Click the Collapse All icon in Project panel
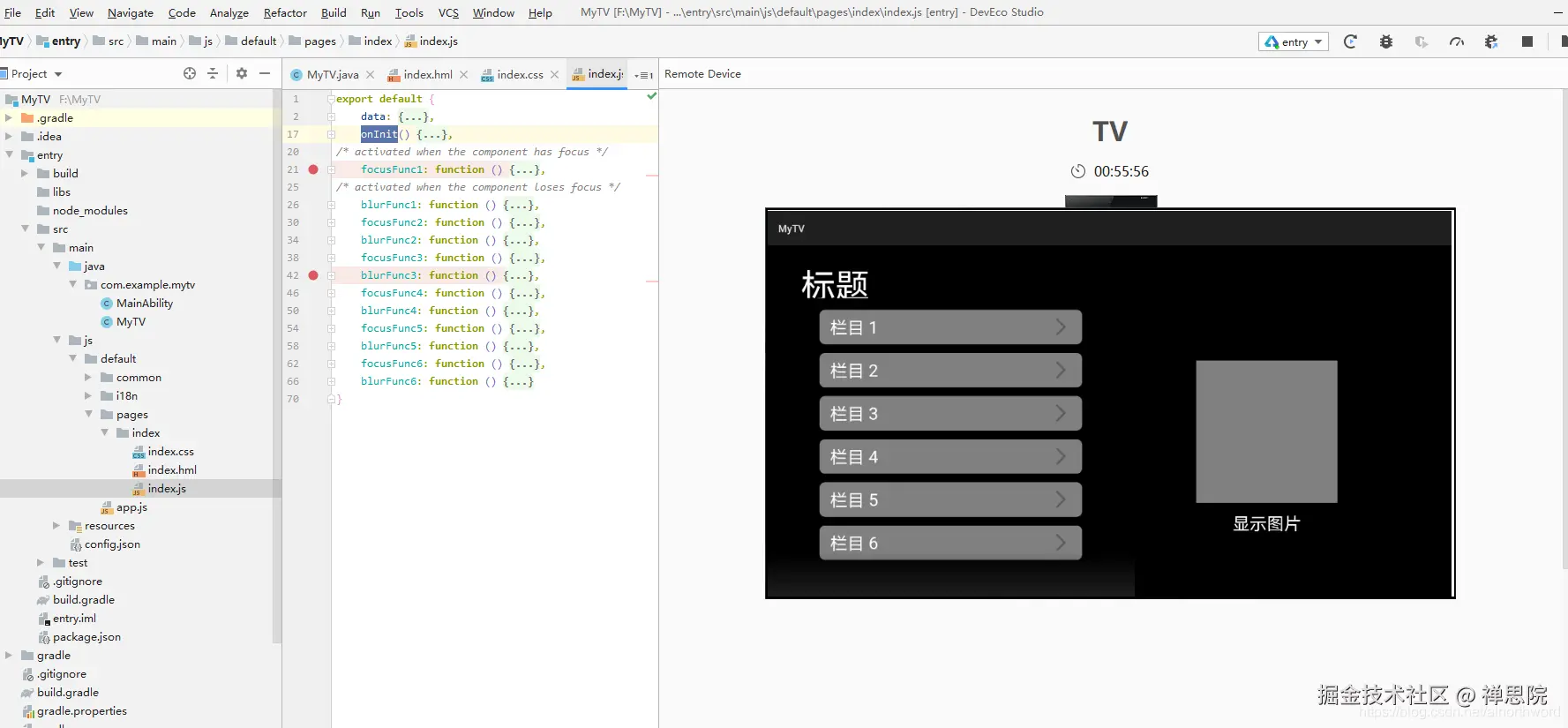Screen dimensions: 1568x728 (x=213, y=73)
